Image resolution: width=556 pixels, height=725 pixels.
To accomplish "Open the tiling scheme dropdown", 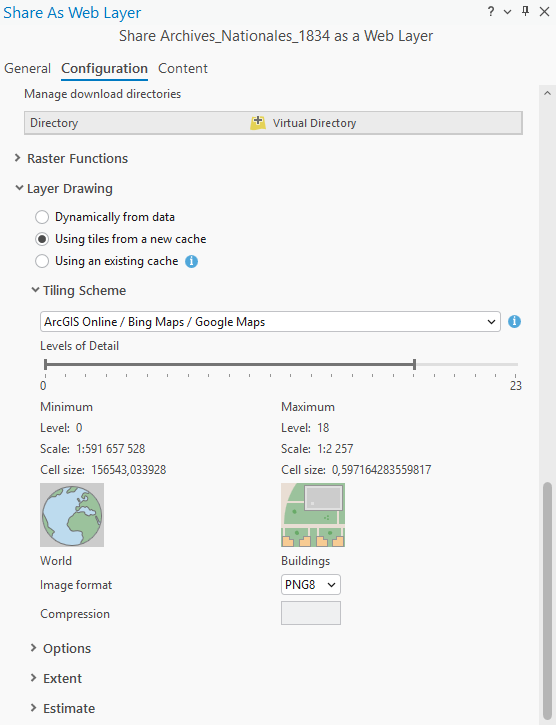I will [x=270, y=322].
